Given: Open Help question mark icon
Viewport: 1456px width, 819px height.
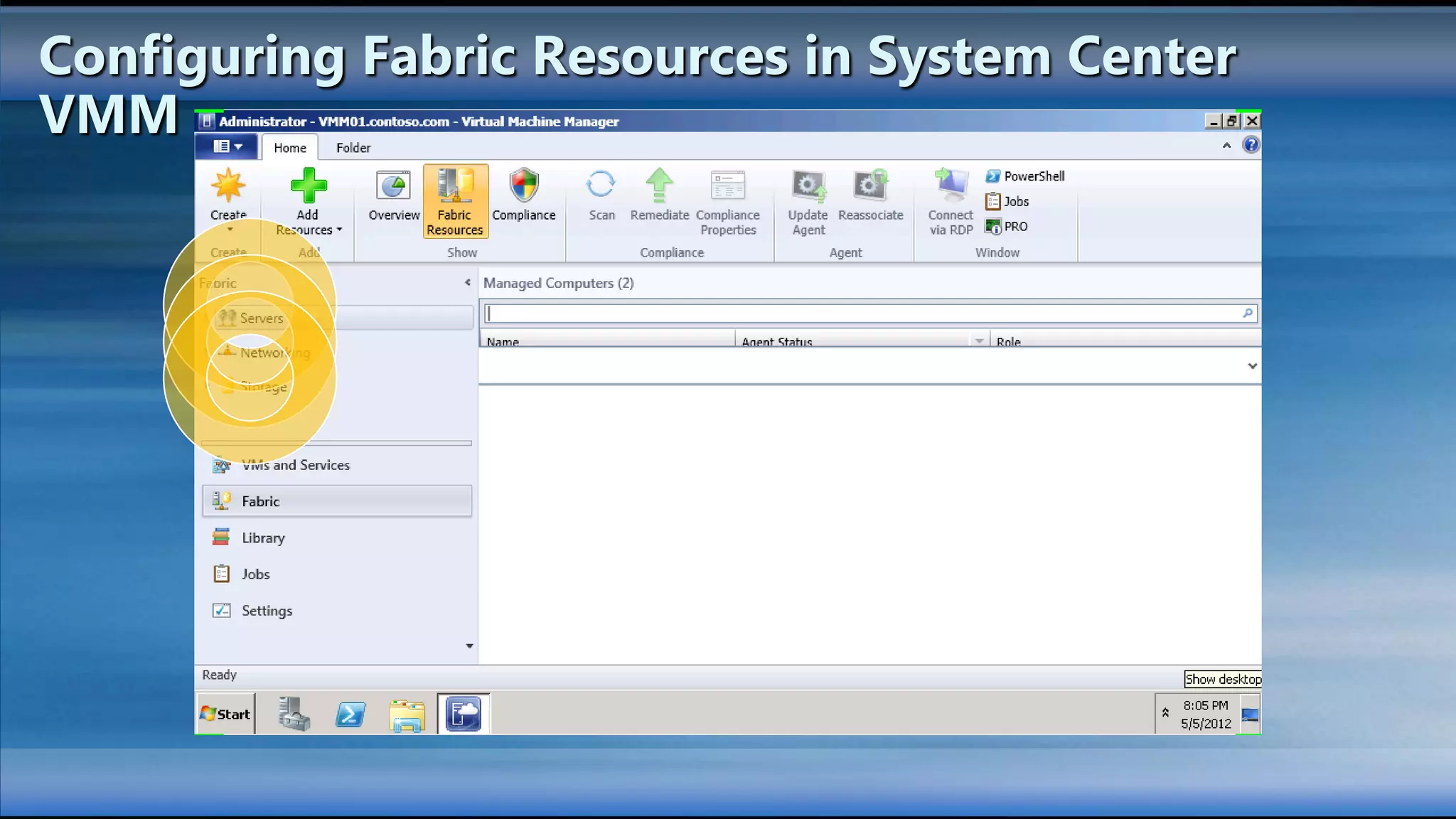Looking at the screenshot, I should click(x=1251, y=145).
